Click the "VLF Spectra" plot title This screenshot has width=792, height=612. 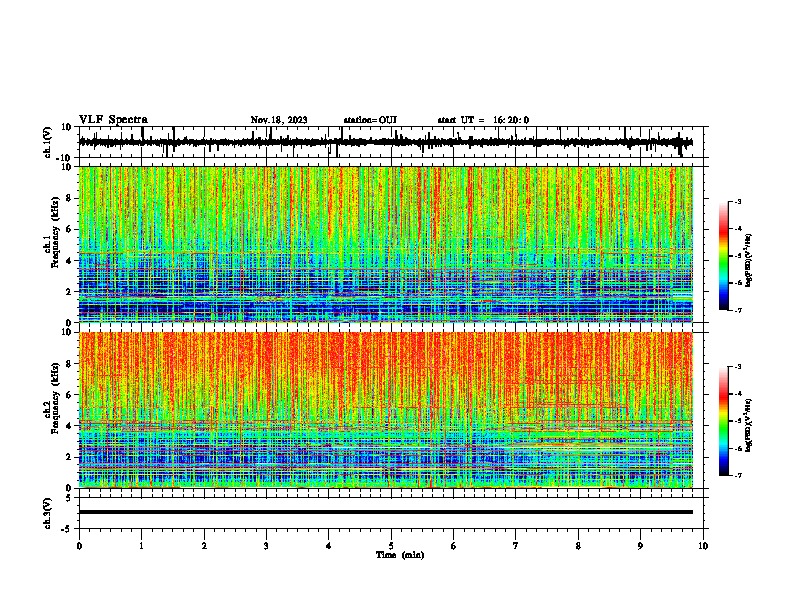[x=113, y=120]
